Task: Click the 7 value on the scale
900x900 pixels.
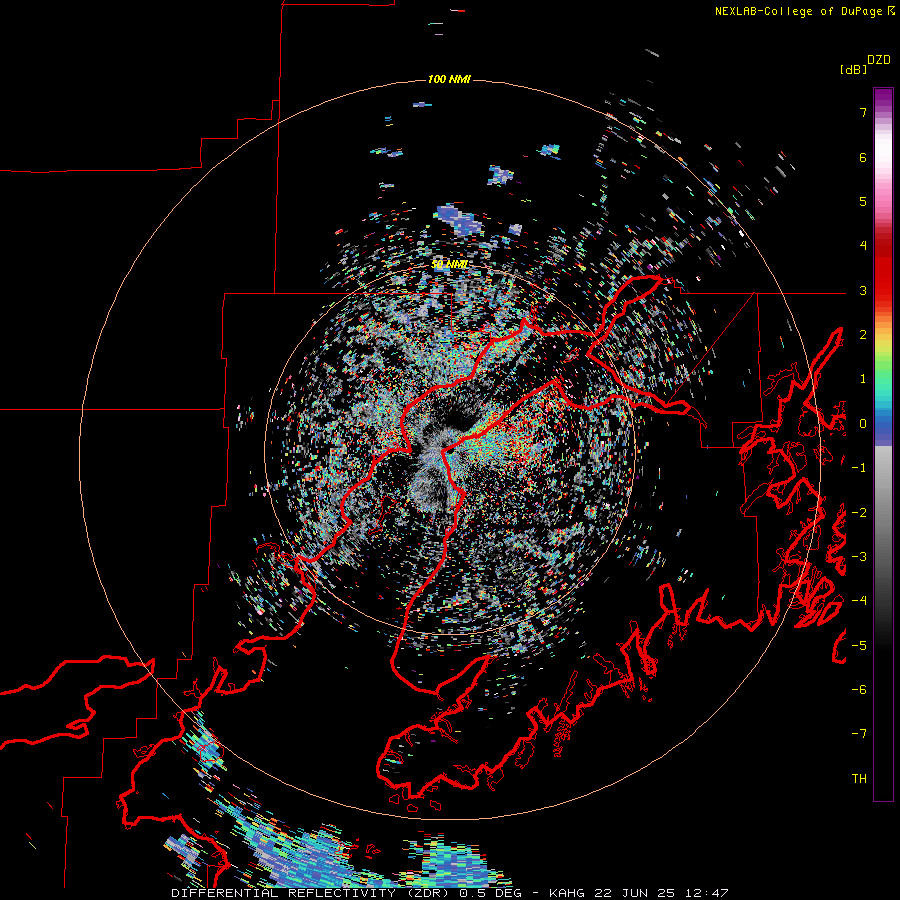Action: click(x=863, y=112)
